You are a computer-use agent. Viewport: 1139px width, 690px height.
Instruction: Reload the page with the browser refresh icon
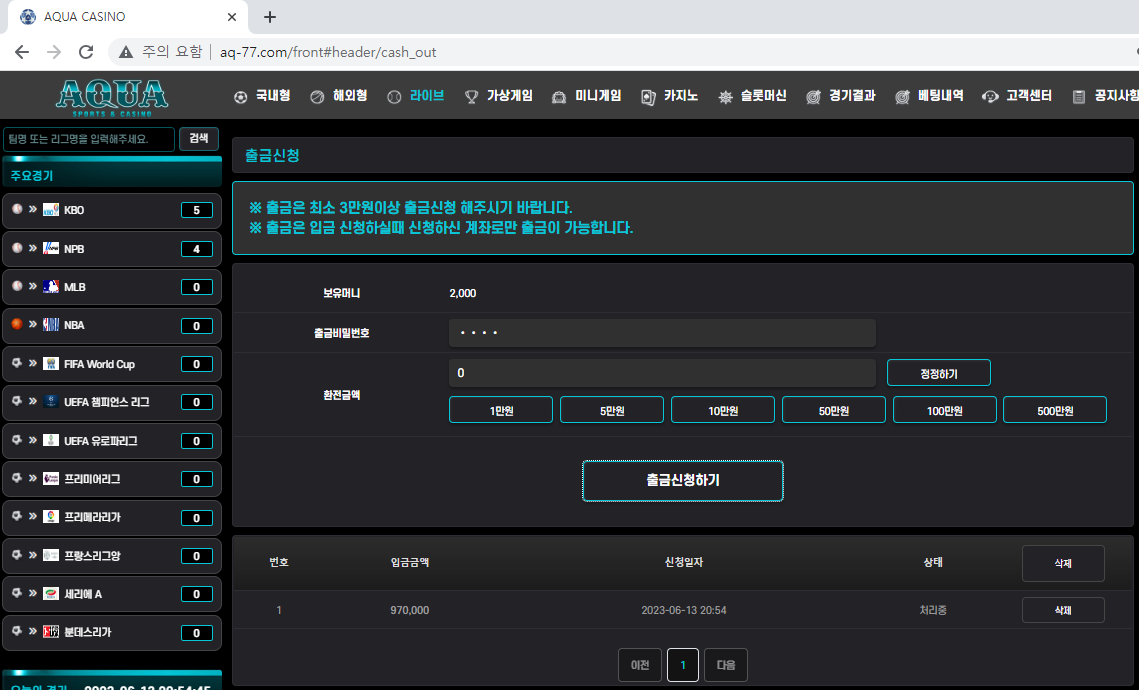[86, 52]
